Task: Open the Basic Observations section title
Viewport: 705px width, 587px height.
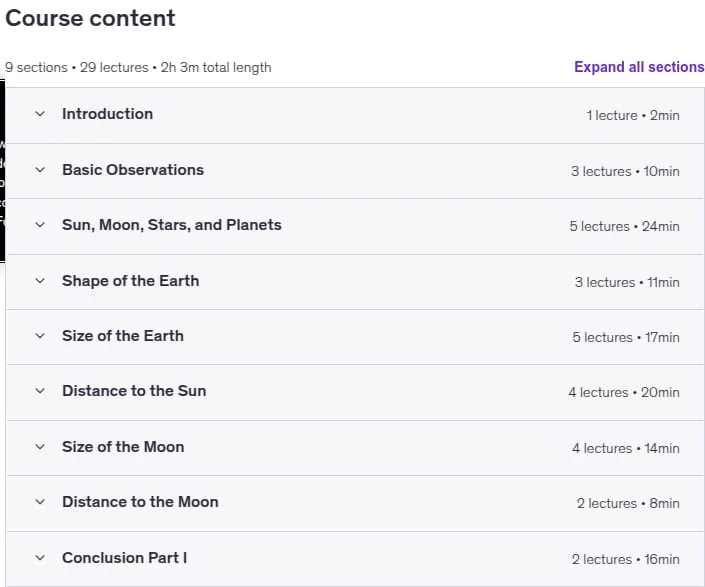Action: 133,170
